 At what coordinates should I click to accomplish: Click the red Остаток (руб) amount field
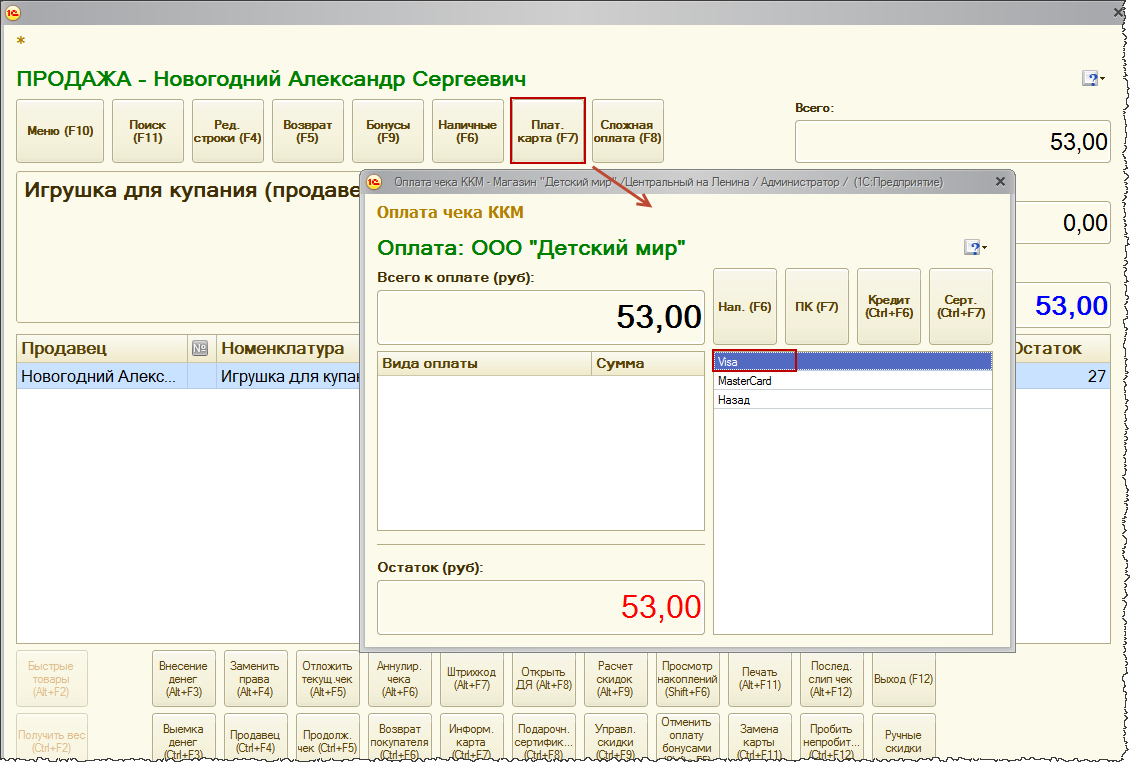541,607
